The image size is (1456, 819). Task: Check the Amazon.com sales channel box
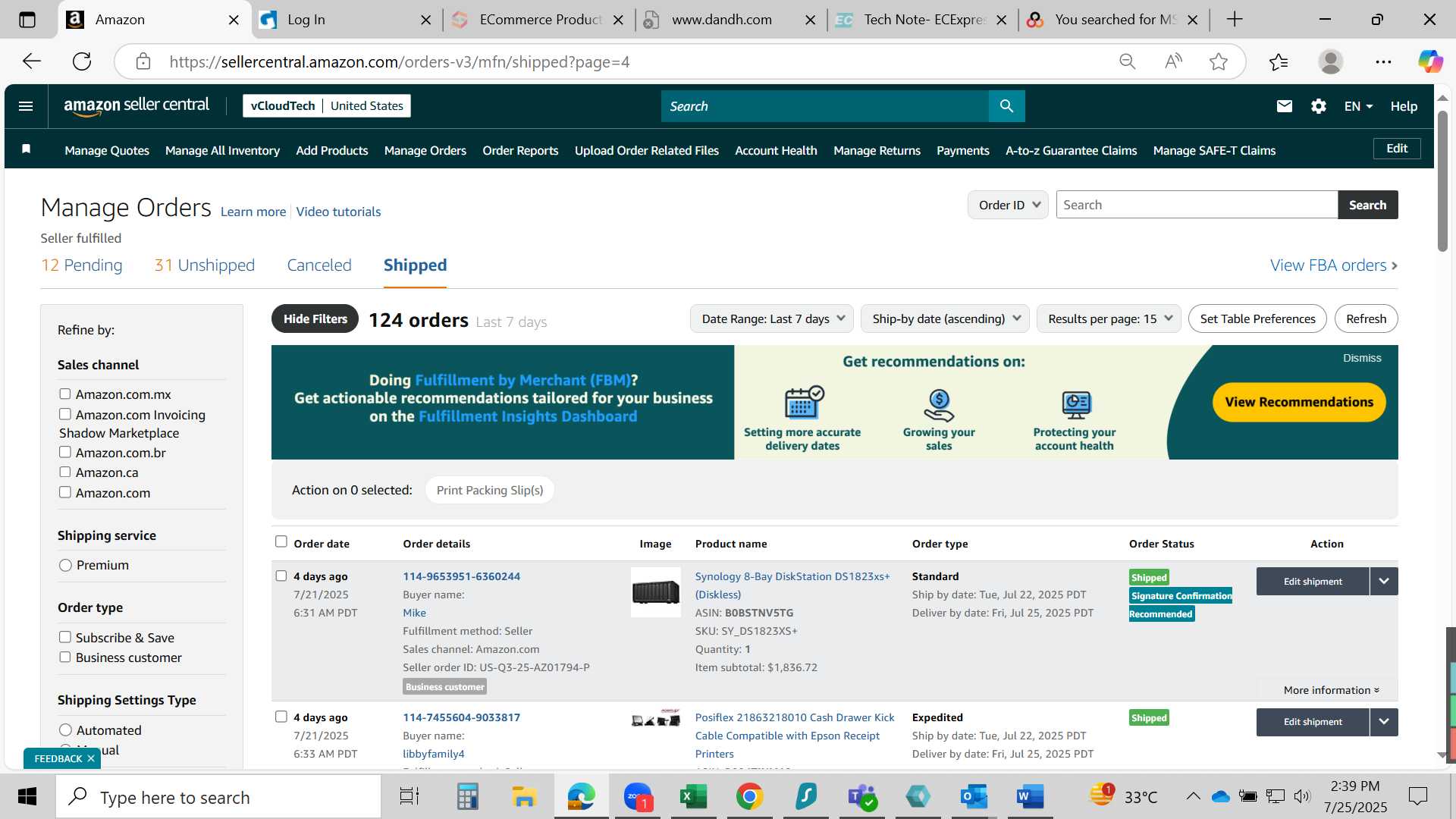coord(65,492)
